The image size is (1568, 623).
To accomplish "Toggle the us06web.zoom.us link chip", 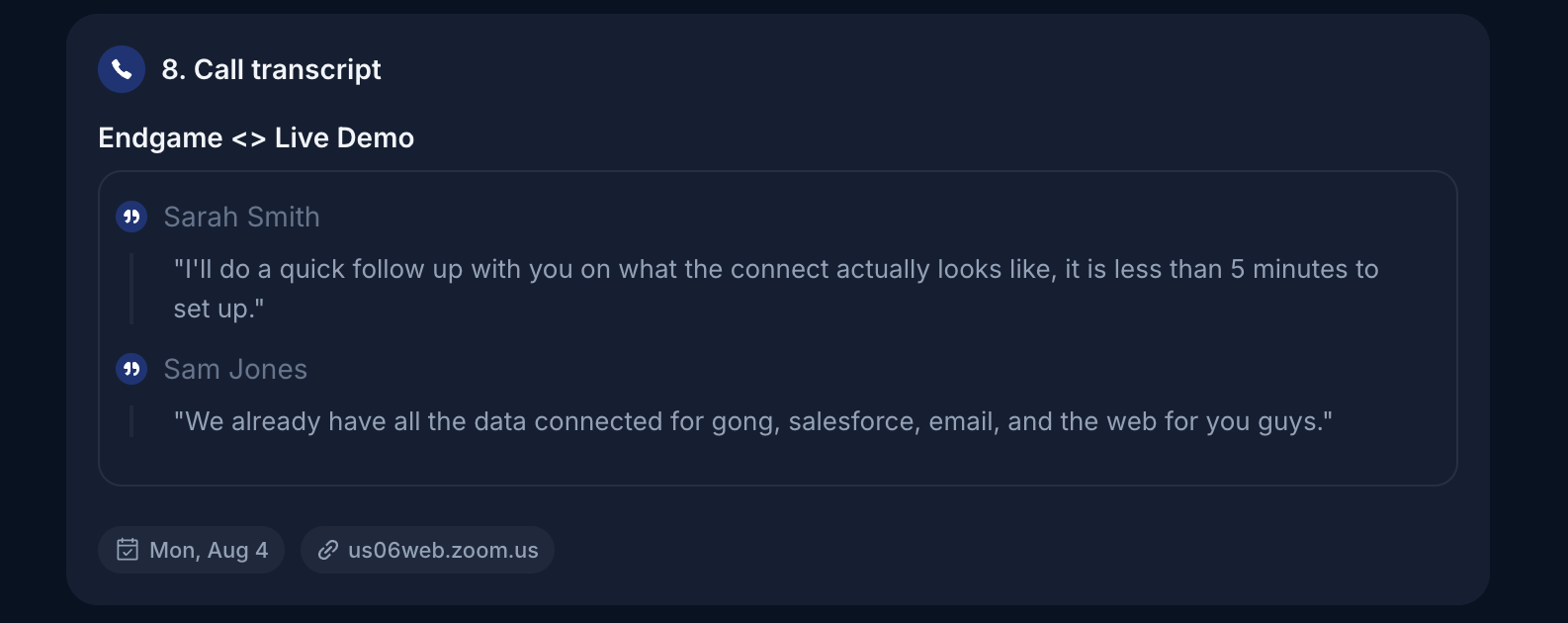I will [427, 550].
